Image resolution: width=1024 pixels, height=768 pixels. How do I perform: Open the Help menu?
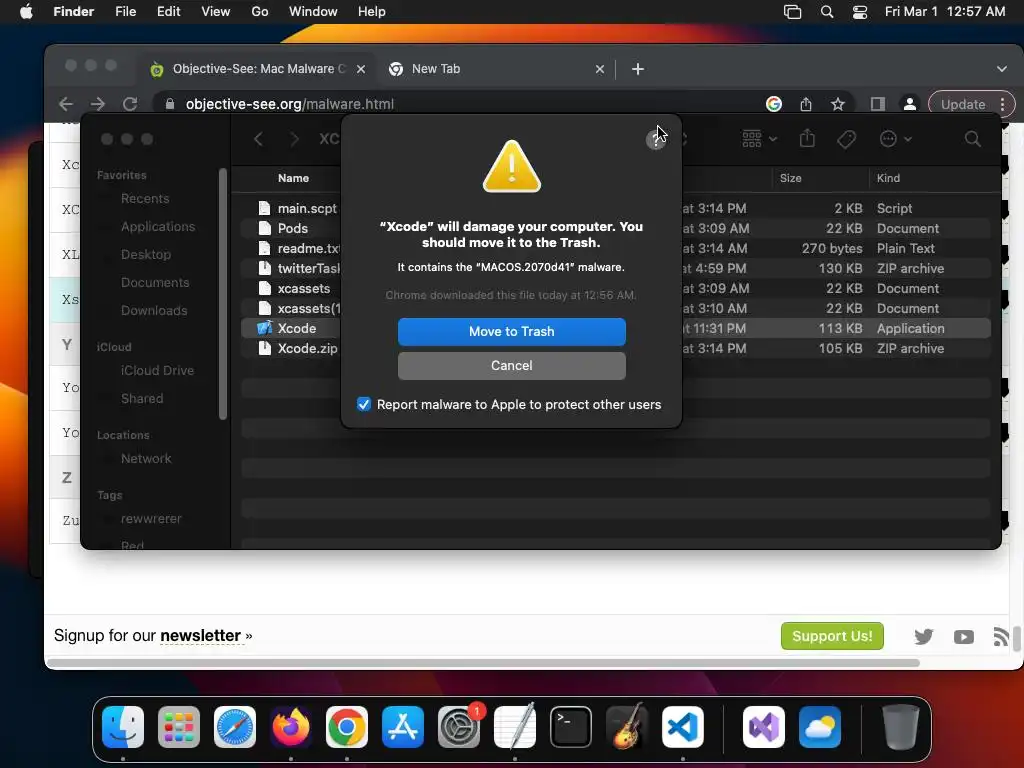coord(372,12)
